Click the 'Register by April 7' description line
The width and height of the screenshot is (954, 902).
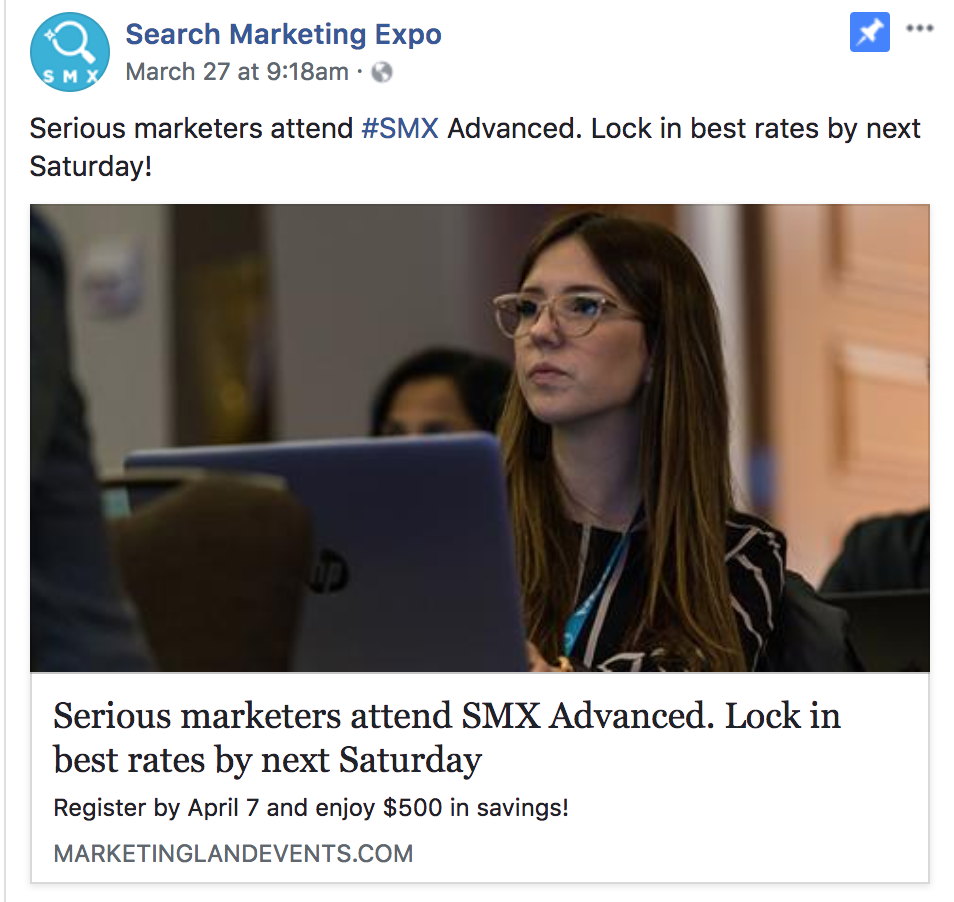(311, 808)
